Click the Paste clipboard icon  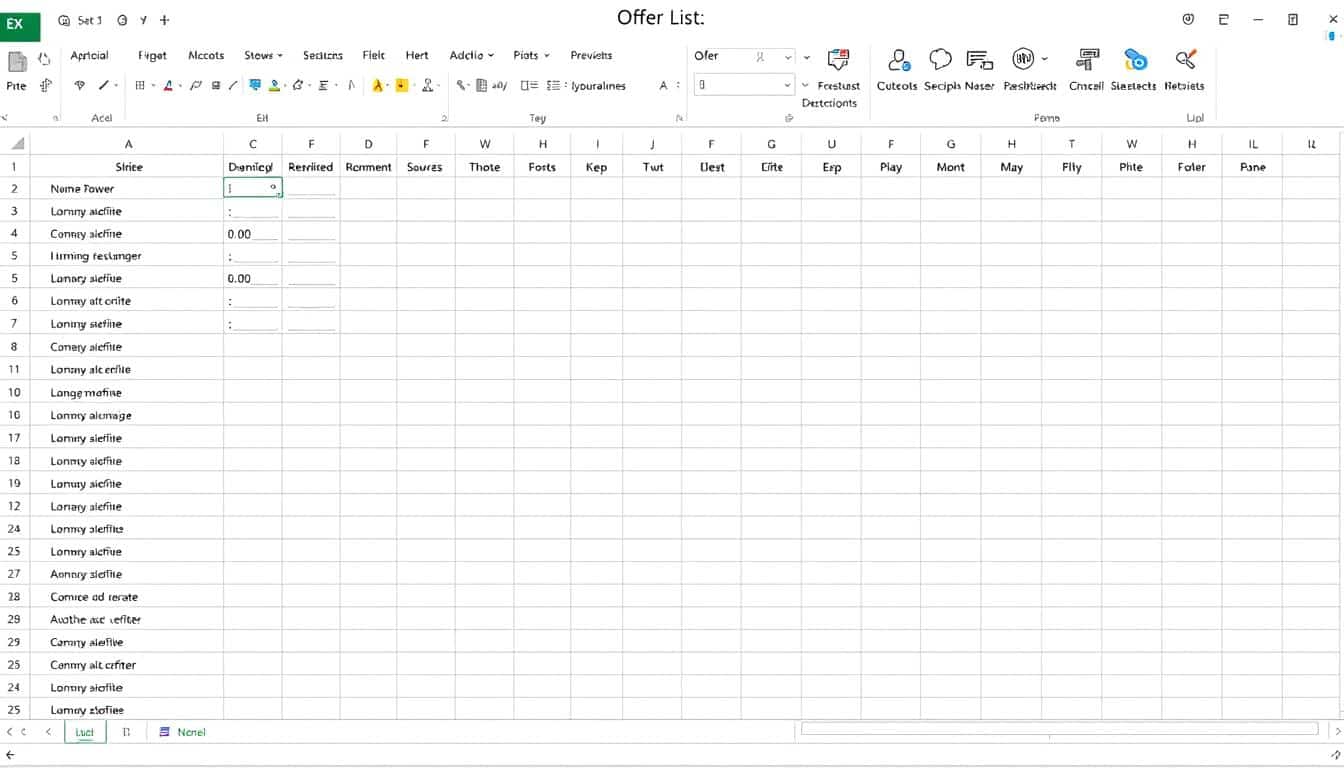(17, 62)
